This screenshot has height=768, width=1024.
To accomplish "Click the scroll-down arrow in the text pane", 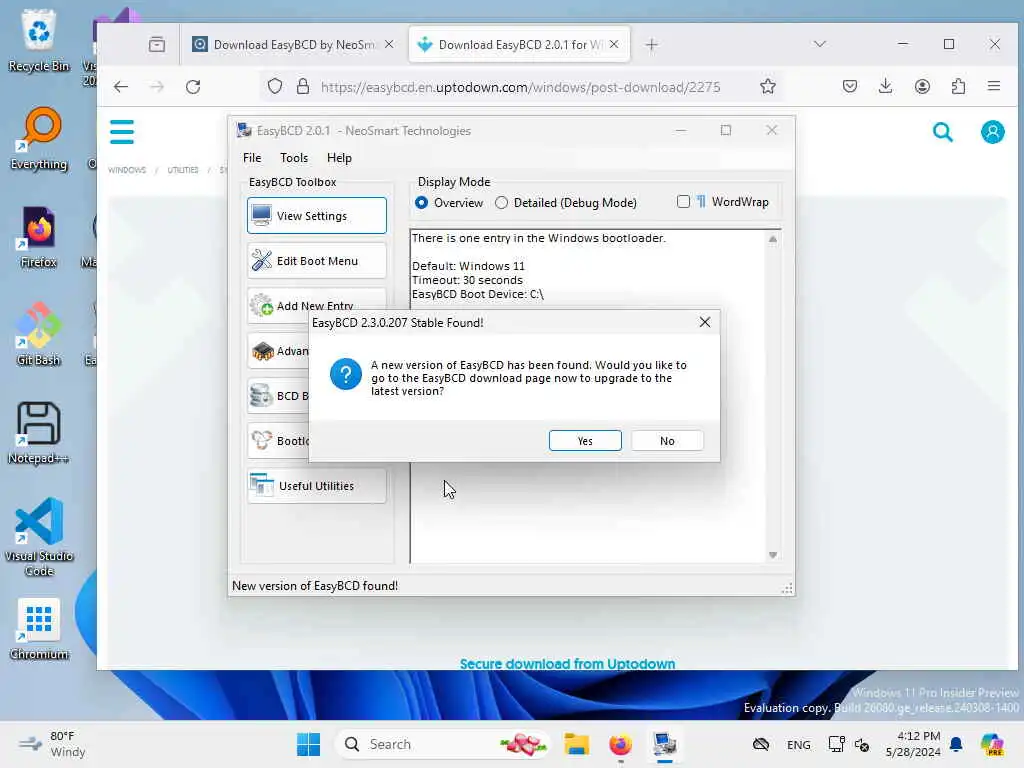I will pos(773,554).
